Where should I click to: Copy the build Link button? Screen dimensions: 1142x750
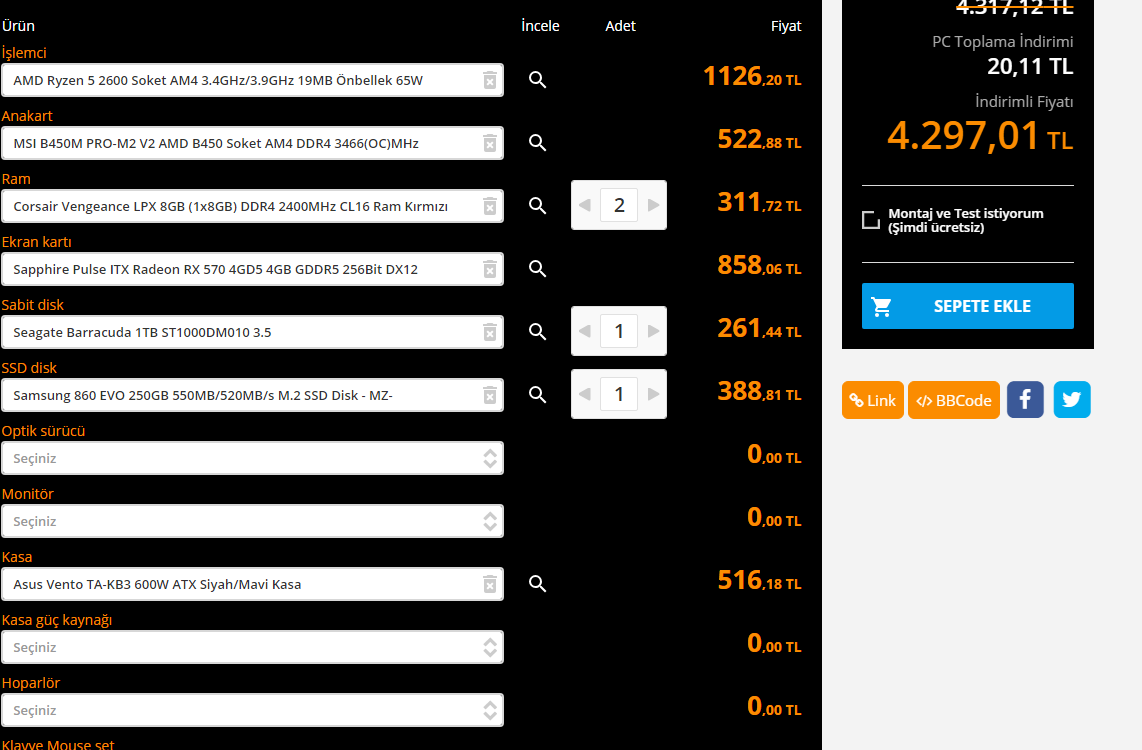point(873,400)
